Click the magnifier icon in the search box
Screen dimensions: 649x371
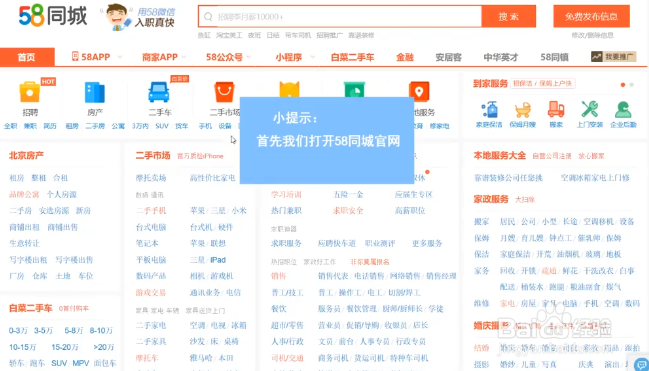208,17
